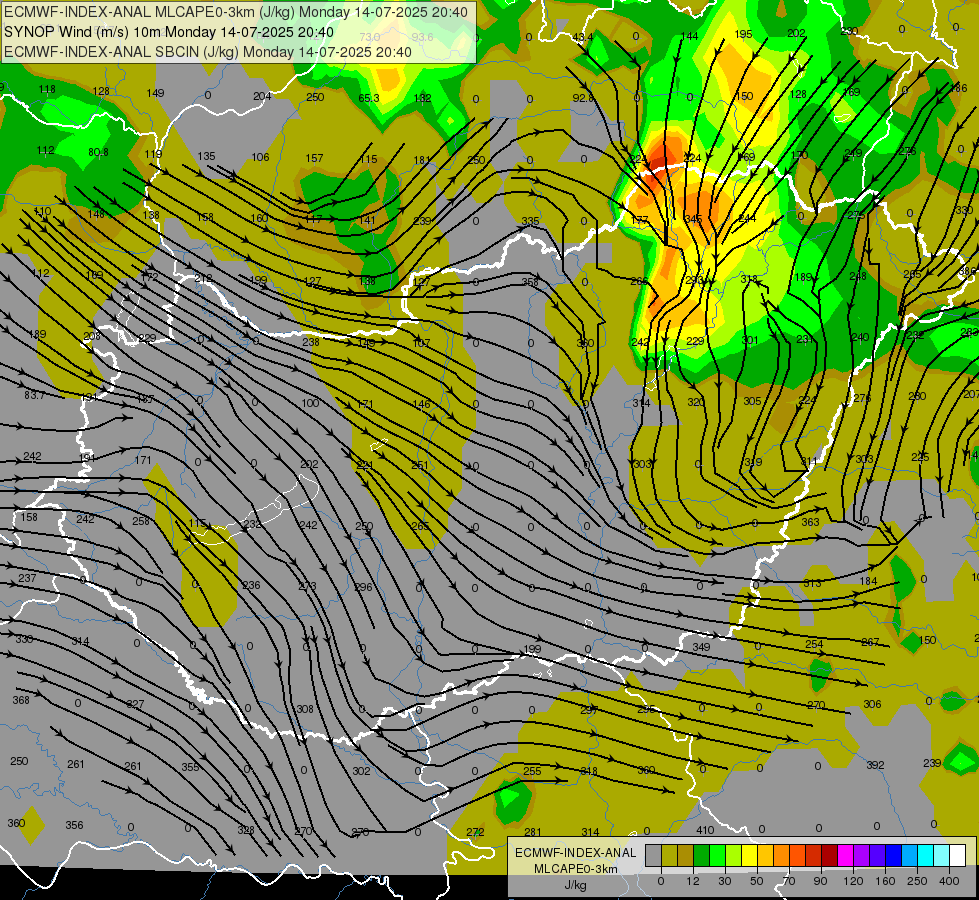Click the map value 65.3
This screenshot has height=900, width=979.
368,98
